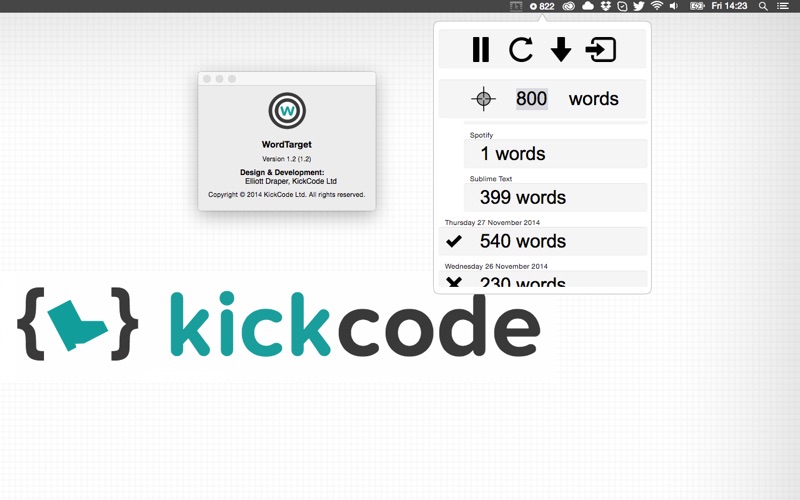800x500 pixels.
Task: Click the reset circular arrow icon
Action: pyautogui.click(x=521, y=49)
